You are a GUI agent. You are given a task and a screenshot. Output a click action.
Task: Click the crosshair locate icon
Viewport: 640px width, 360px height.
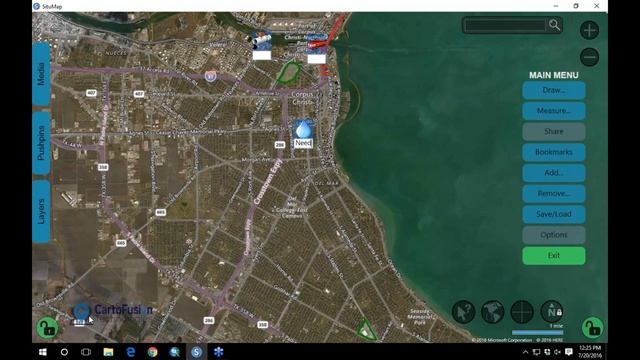point(522,312)
